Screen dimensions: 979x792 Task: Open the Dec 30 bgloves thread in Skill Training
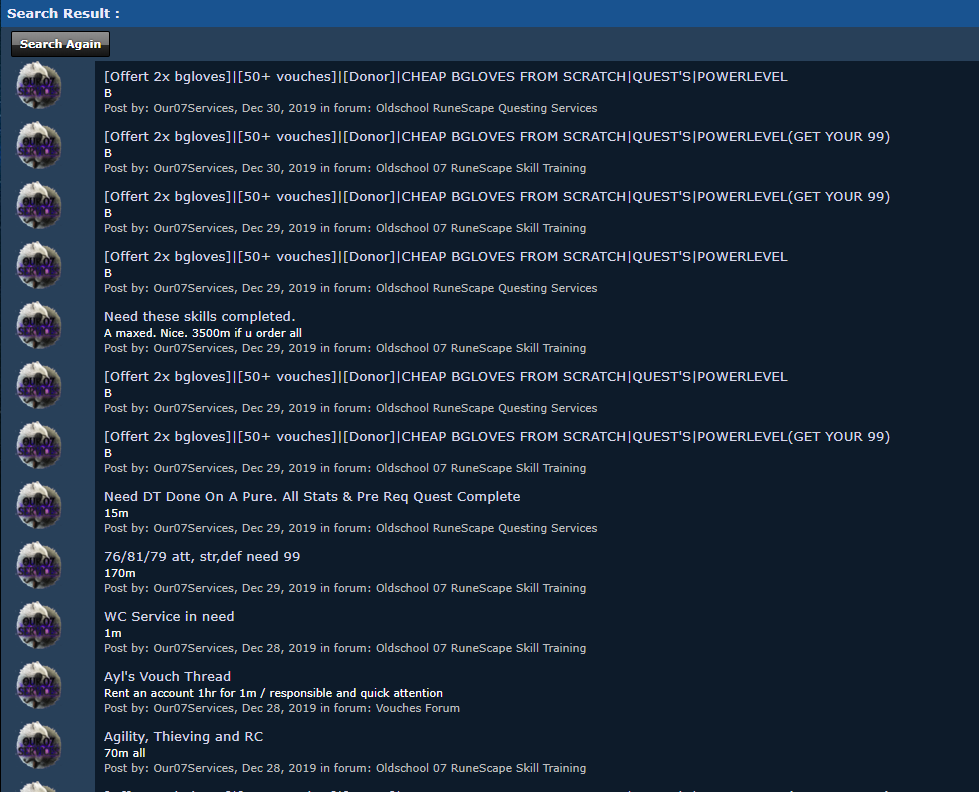[496, 136]
